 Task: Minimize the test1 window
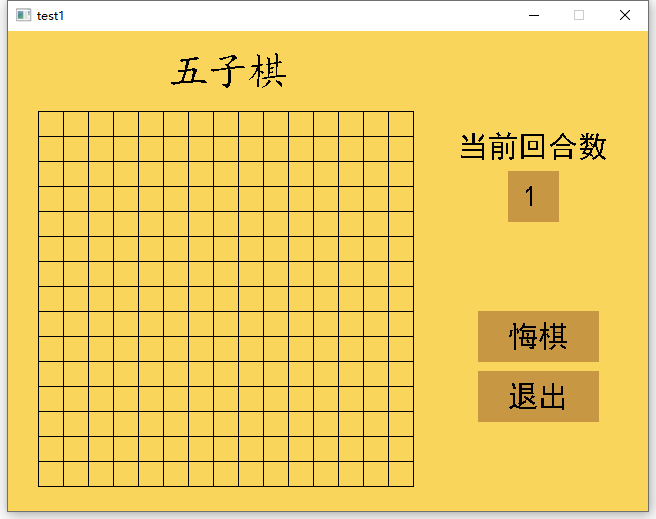(533, 15)
